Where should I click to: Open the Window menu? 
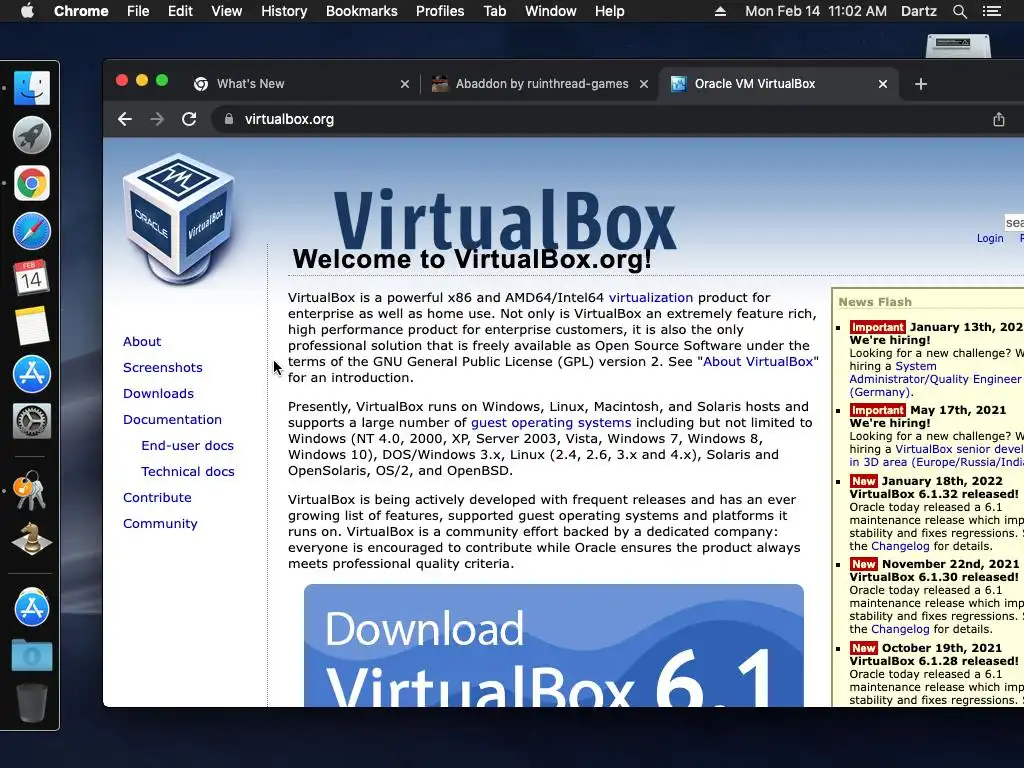pyautogui.click(x=551, y=11)
